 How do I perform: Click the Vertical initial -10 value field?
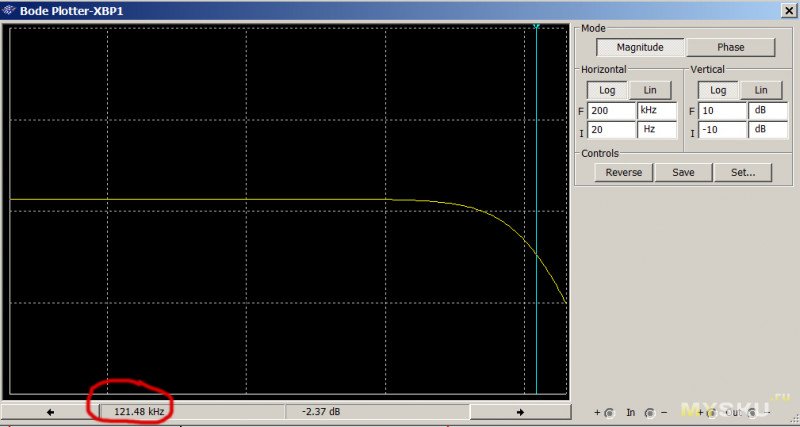[722, 130]
